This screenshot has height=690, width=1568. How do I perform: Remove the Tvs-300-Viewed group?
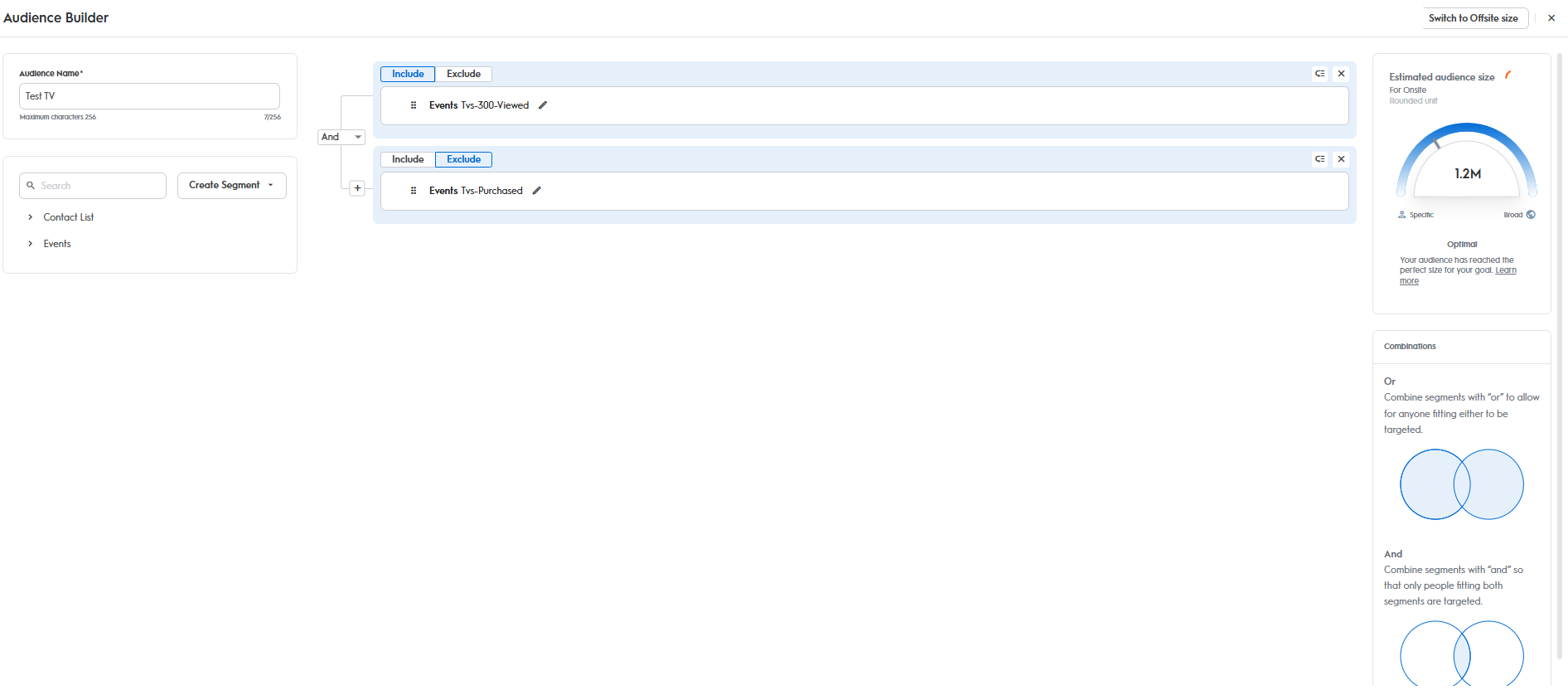tap(1341, 74)
